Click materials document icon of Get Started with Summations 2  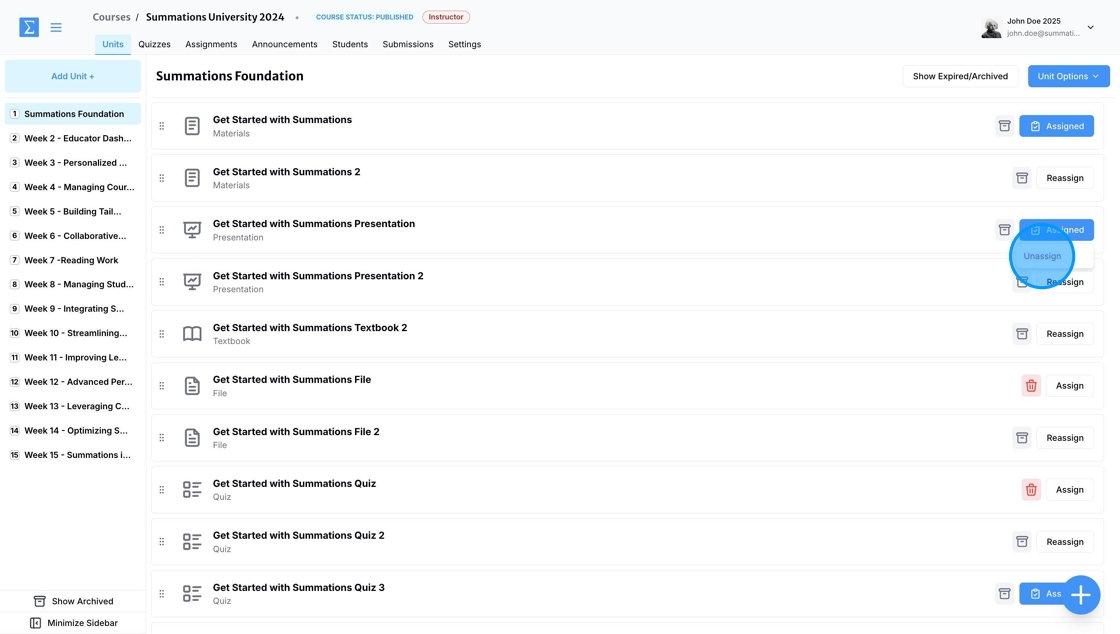pos(192,178)
